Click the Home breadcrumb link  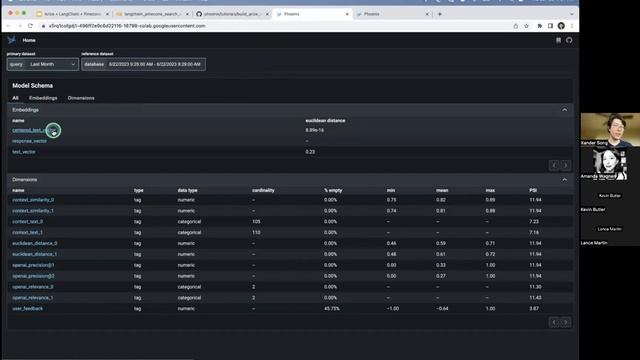(29, 40)
